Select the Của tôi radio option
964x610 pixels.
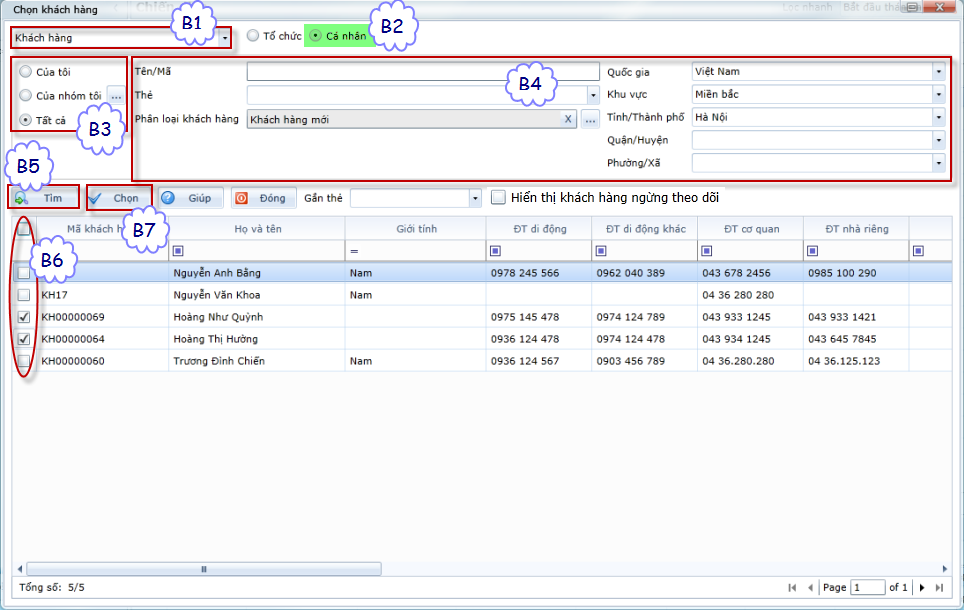click(25, 72)
